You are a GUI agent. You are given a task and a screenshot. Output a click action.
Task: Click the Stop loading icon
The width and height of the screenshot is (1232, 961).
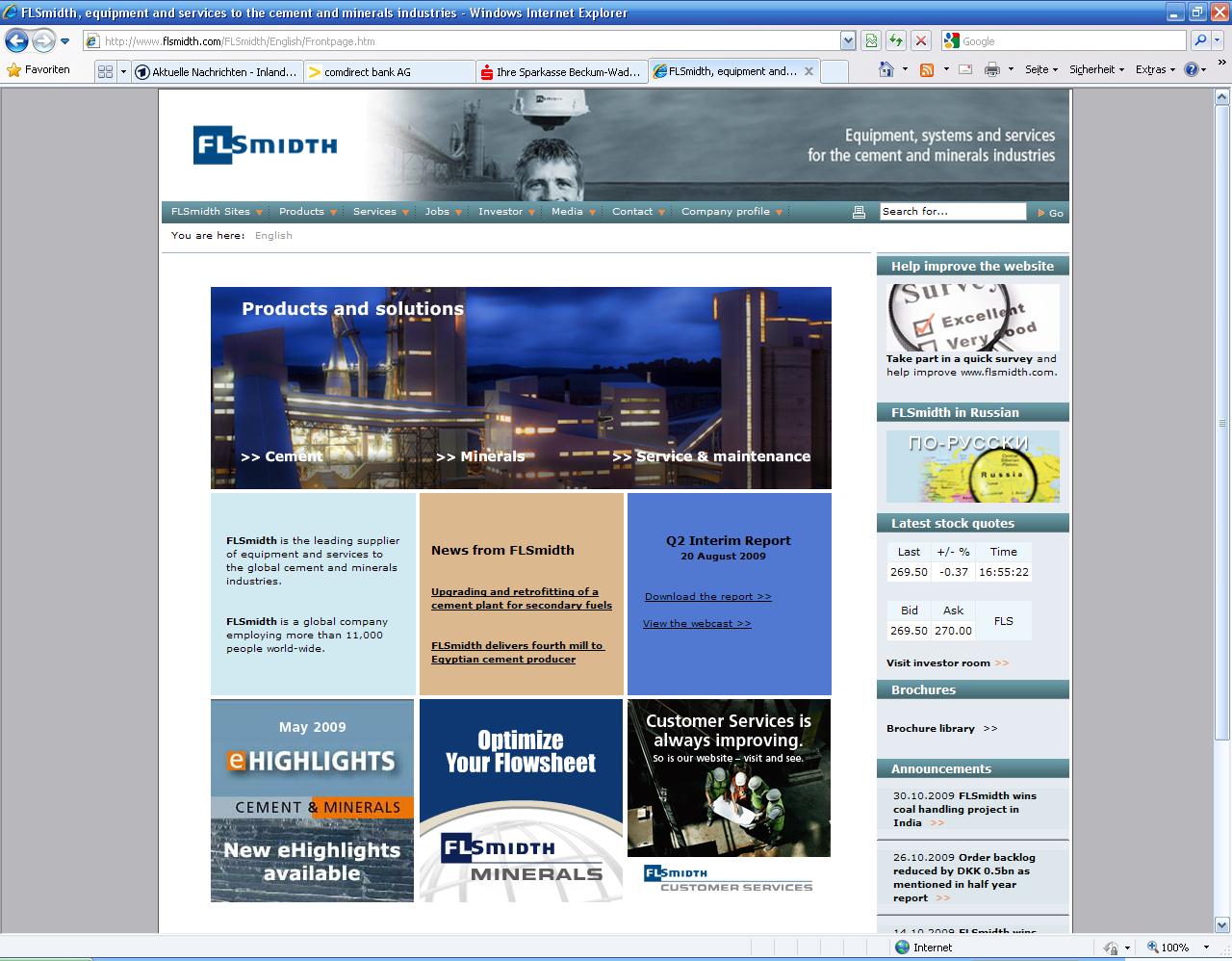(x=921, y=40)
